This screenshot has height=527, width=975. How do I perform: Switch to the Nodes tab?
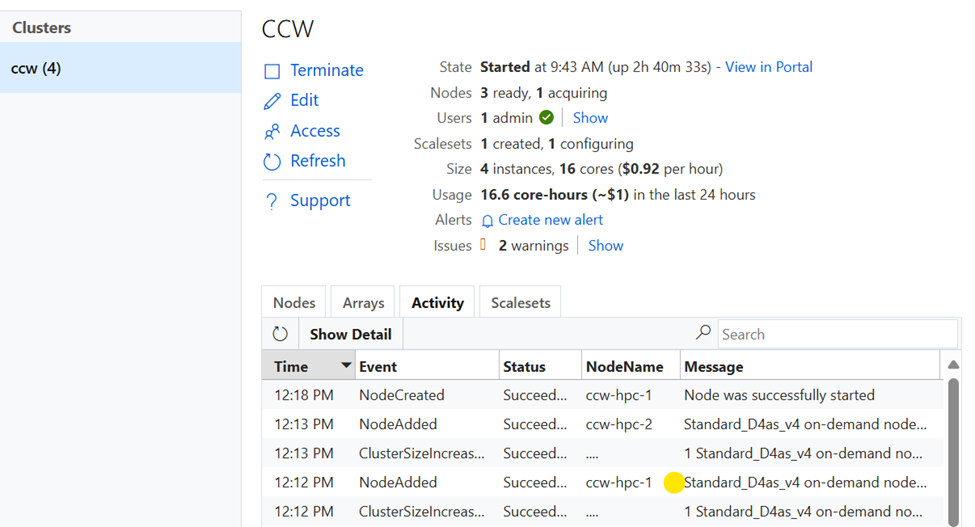click(294, 302)
